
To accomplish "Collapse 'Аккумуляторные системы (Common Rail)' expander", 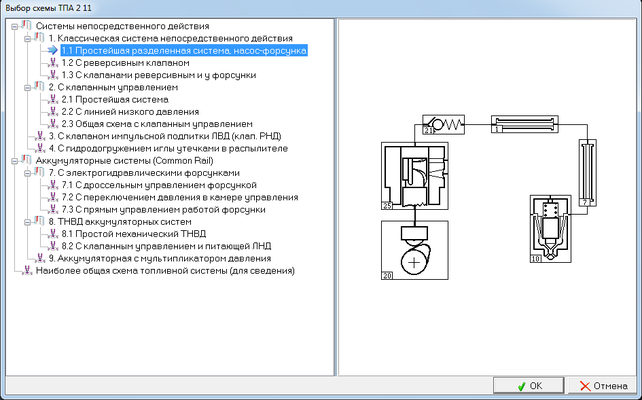I will pos(15,161).
